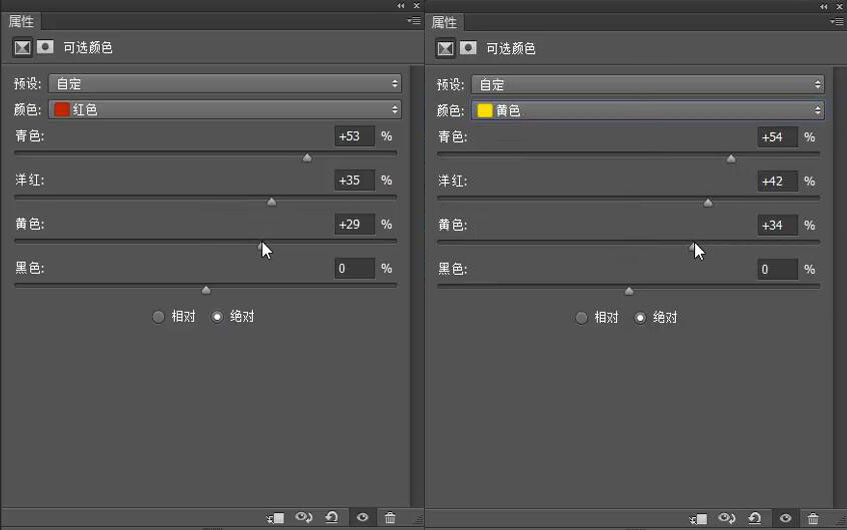Open 预设 dropdown in left panel
The width and height of the screenshot is (847, 530).
225,83
